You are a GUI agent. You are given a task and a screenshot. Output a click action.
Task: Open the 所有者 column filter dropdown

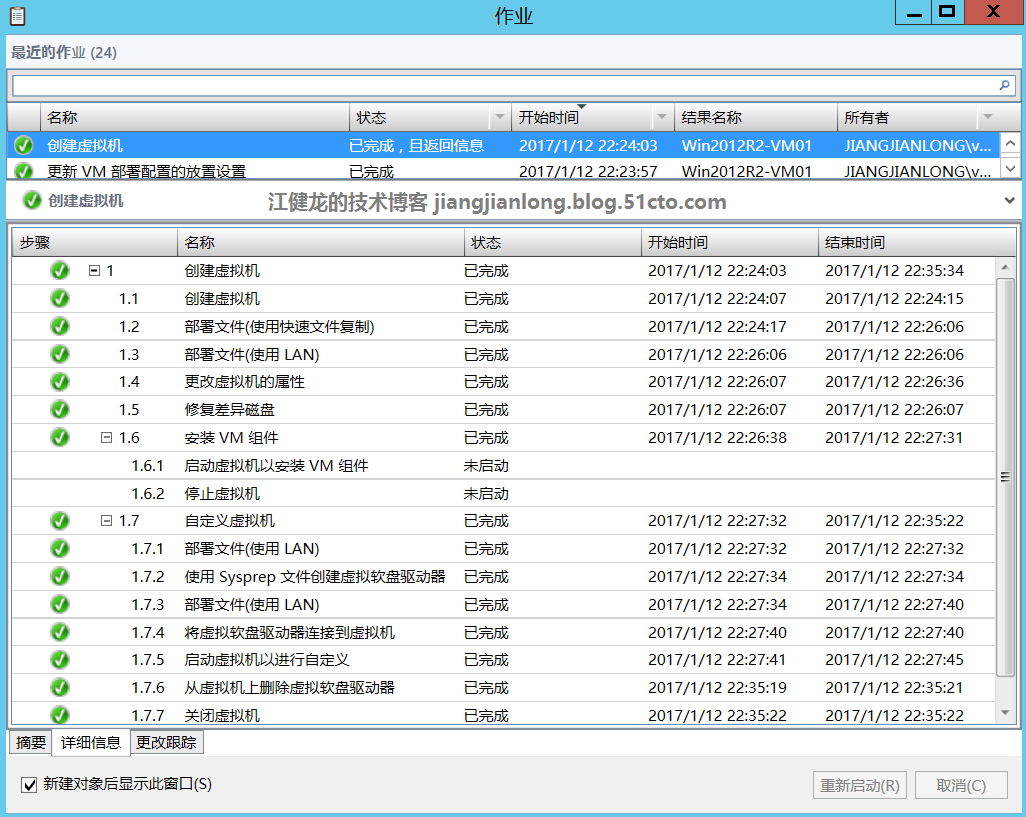(987, 117)
